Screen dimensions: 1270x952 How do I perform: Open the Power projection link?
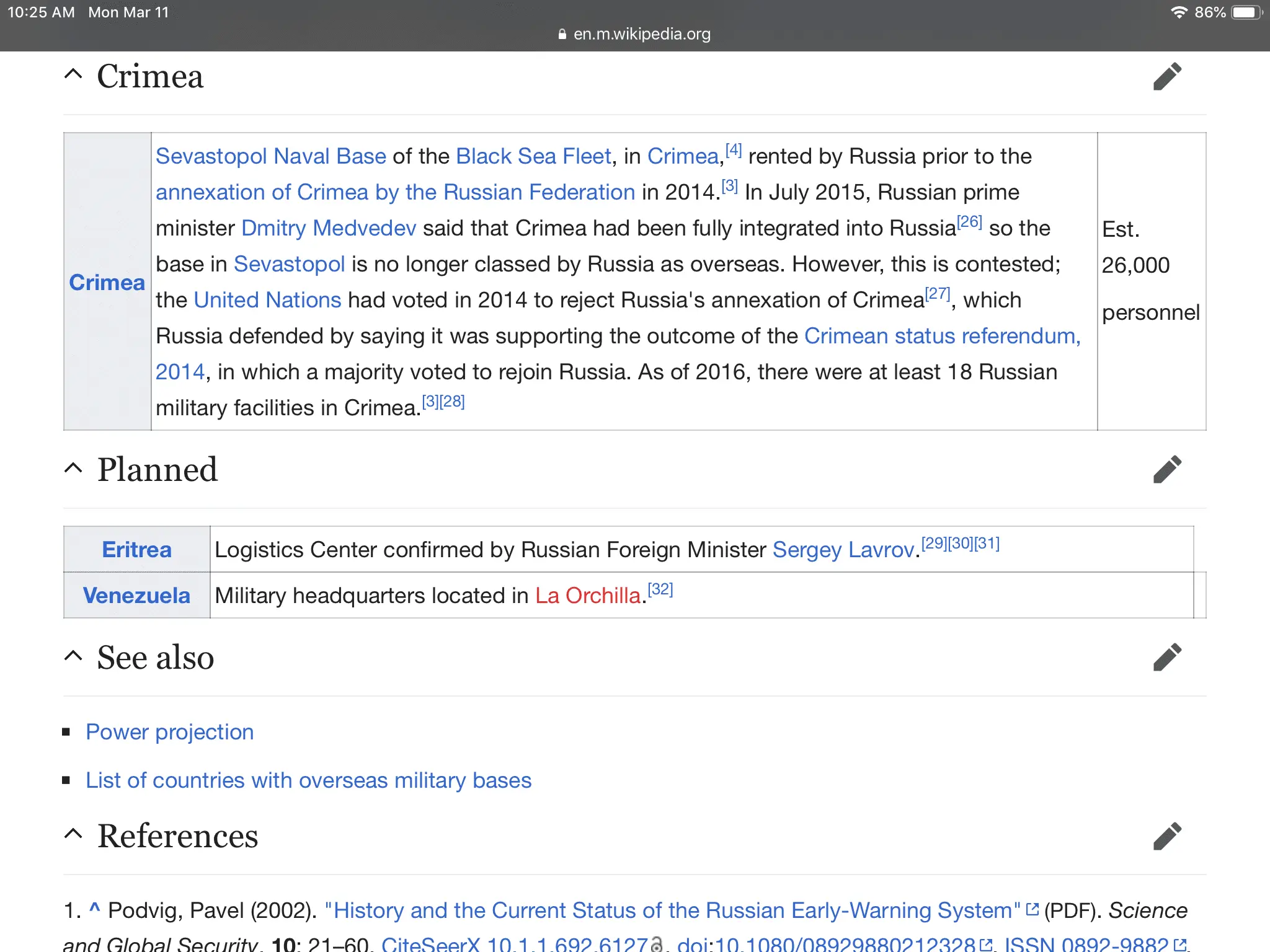(x=169, y=732)
